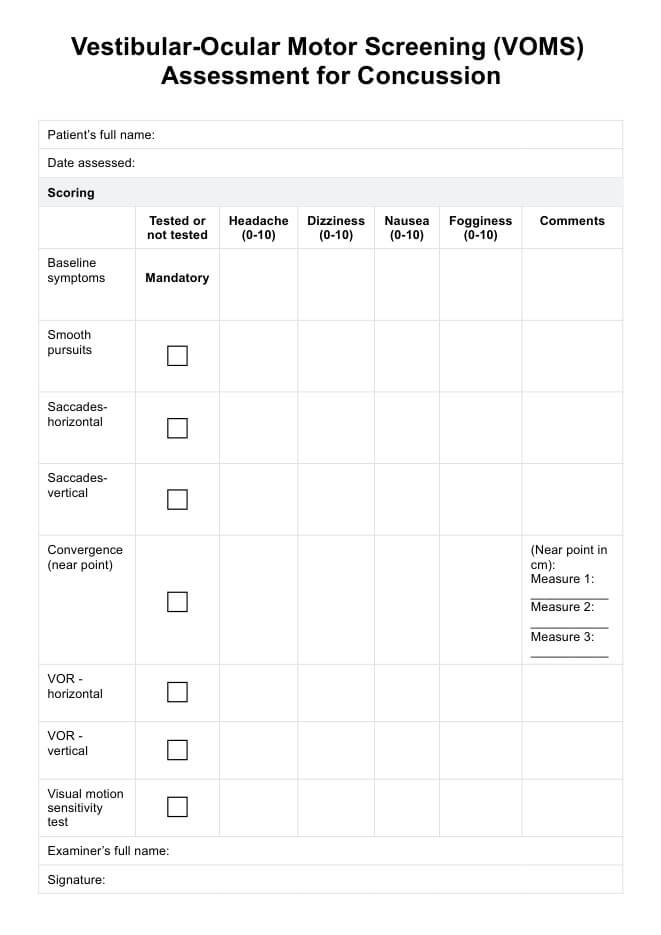Click Saccades-vertical Fogginess score cell
661x935 pixels.
pyautogui.click(x=480, y=499)
